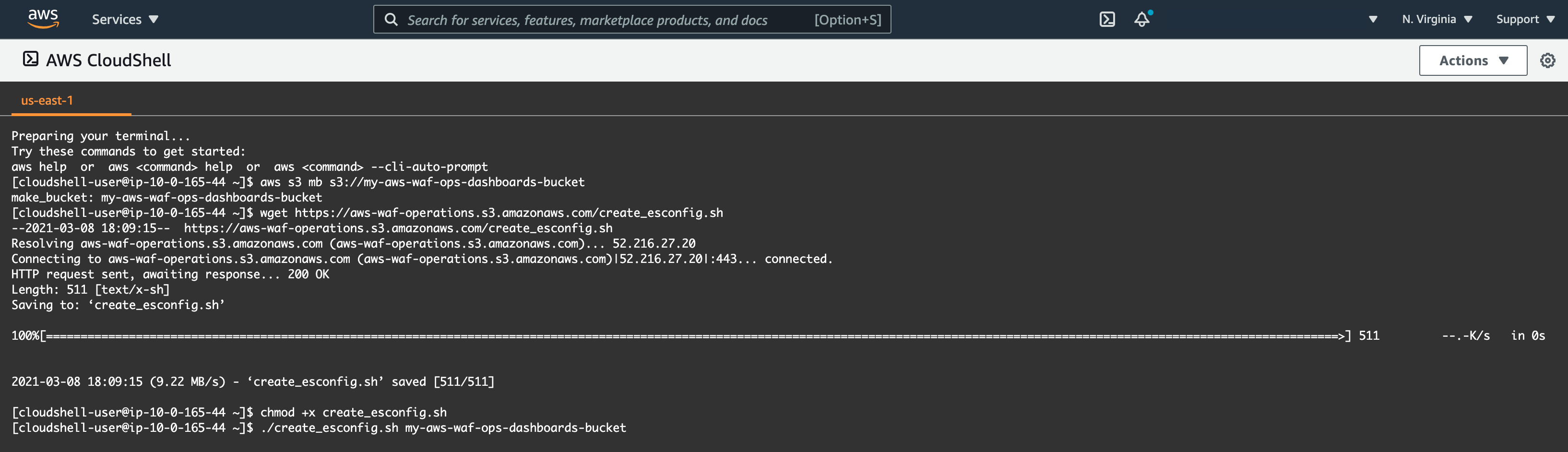This screenshot has height=452, width=1568.
Task: Open the Actions dropdown button
Action: coord(1473,60)
